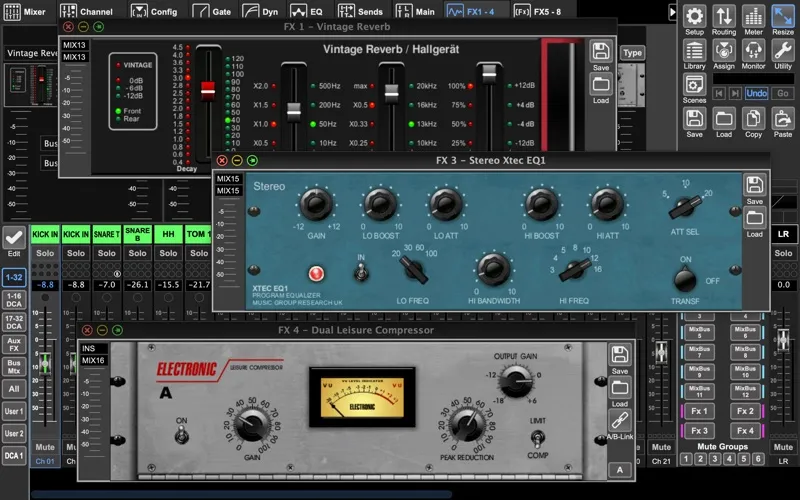Screen dimensions: 800x500
Task: Click the horizontal scrollbar at the bottom
Action: click(x=241, y=494)
